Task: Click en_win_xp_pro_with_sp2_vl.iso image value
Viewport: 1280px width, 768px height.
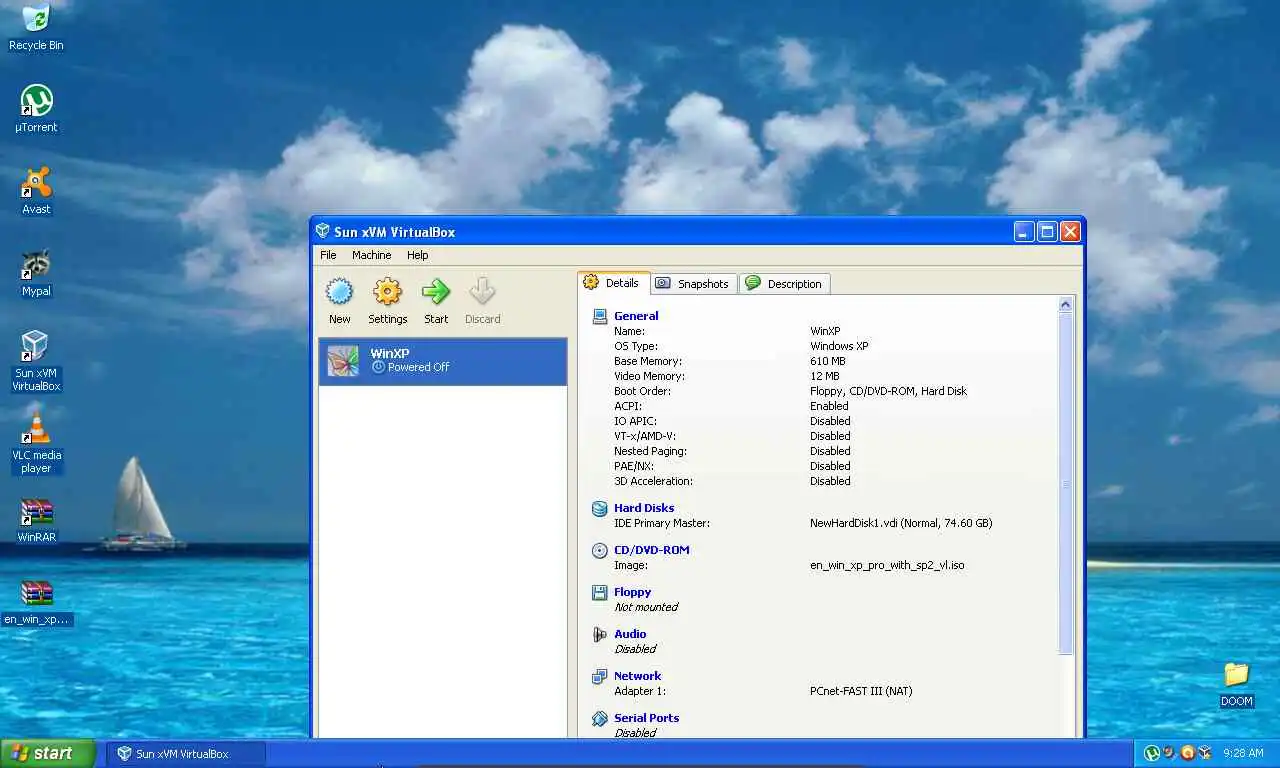Action: click(x=887, y=565)
